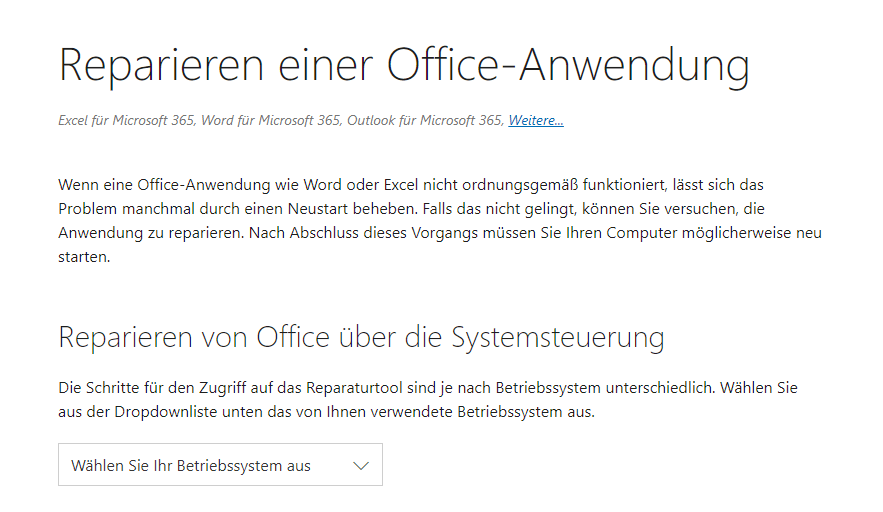The width and height of the screenshot is (883, 512).
Task: Click the word 'Abschluss' in the intro paragraph
Action: pos(324,233)
